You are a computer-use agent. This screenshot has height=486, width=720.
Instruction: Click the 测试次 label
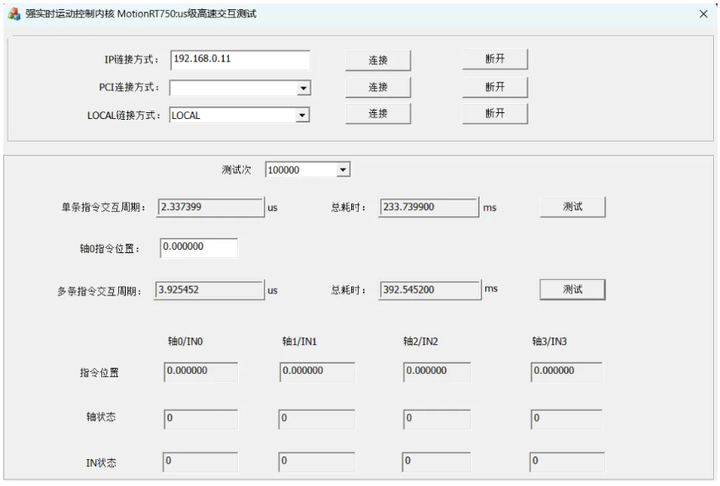(x=236, y=170)
